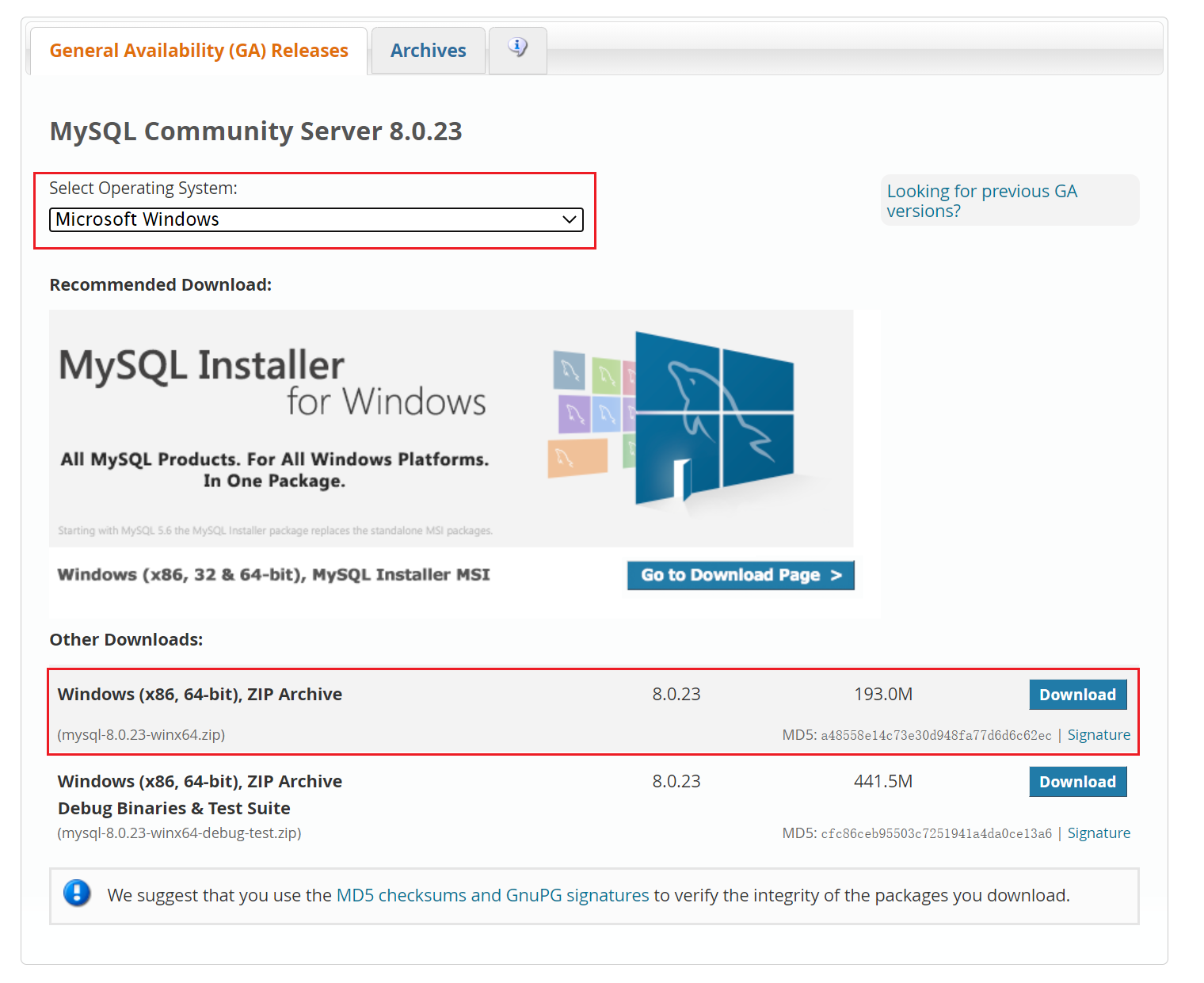Click the 193.0M size value
This screenshot has width=1204, height=983.
click(883, 695)
